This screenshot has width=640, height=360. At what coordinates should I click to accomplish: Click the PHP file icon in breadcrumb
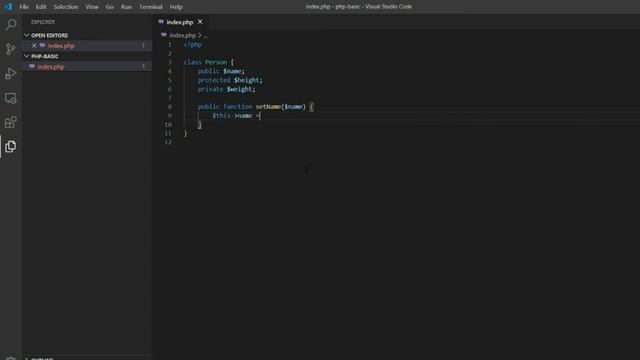coord(164,35)
